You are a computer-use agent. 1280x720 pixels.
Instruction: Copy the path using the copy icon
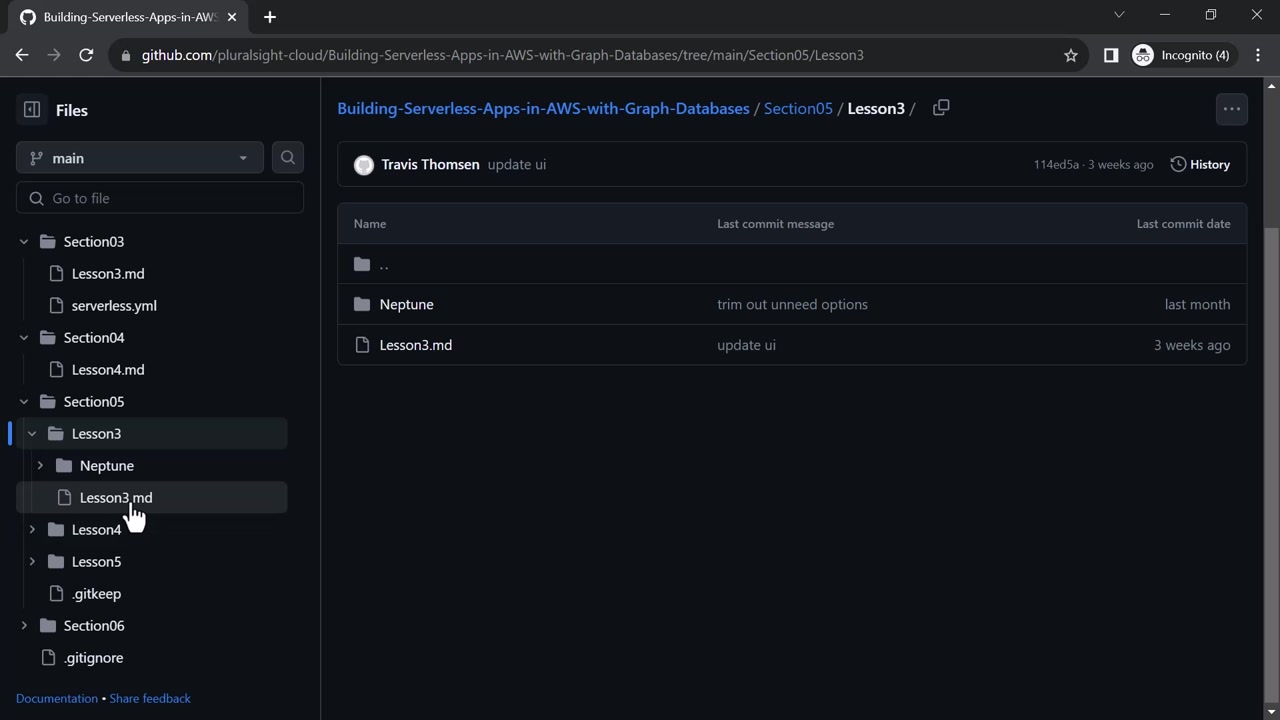[x=941, y=108]
